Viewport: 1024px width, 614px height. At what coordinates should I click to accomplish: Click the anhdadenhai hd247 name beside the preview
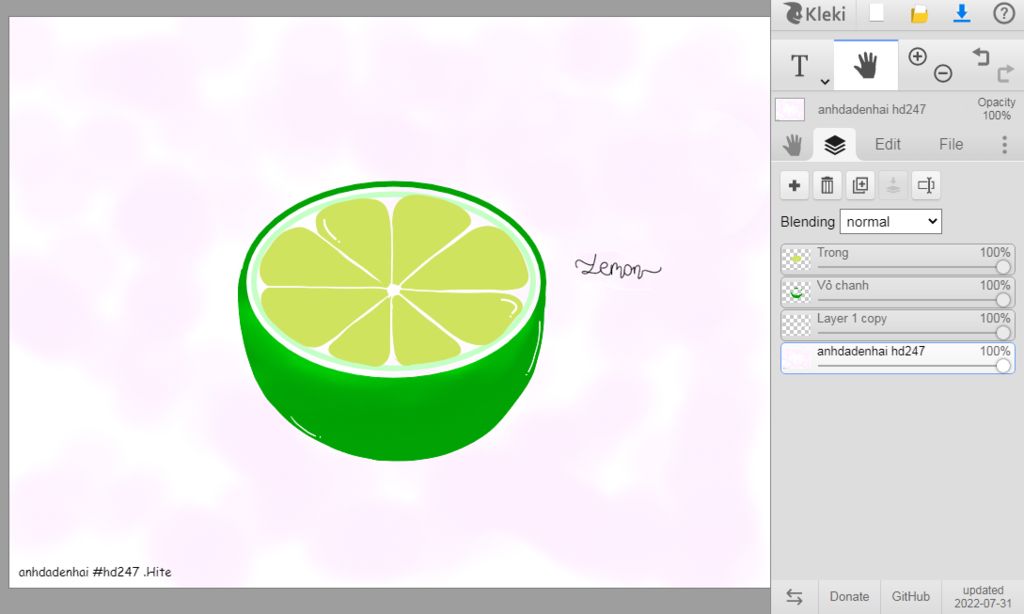point(872,110)
